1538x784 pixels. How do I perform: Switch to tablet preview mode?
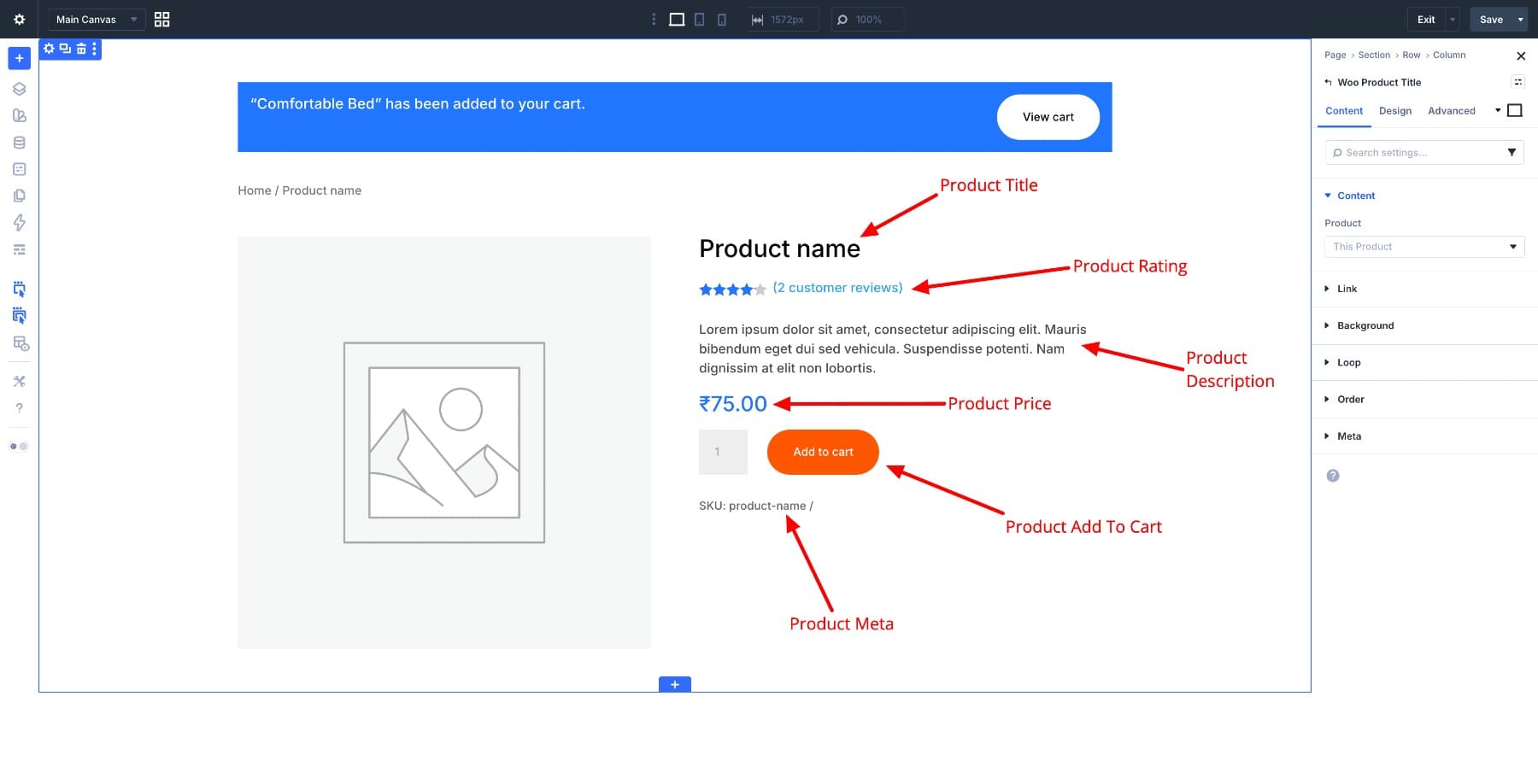[x=700, y=19]
